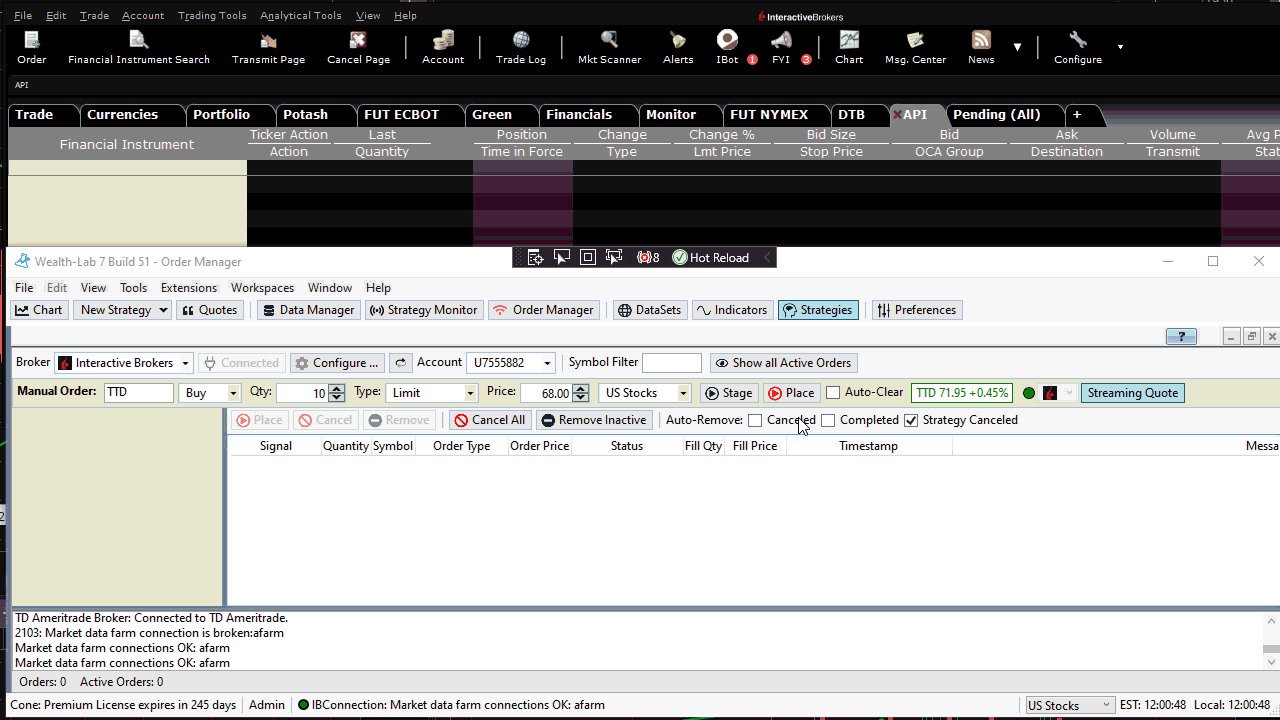1280x720 pixels.
Task: Expand the arrow next to News icon
Action: [1017, 47]
